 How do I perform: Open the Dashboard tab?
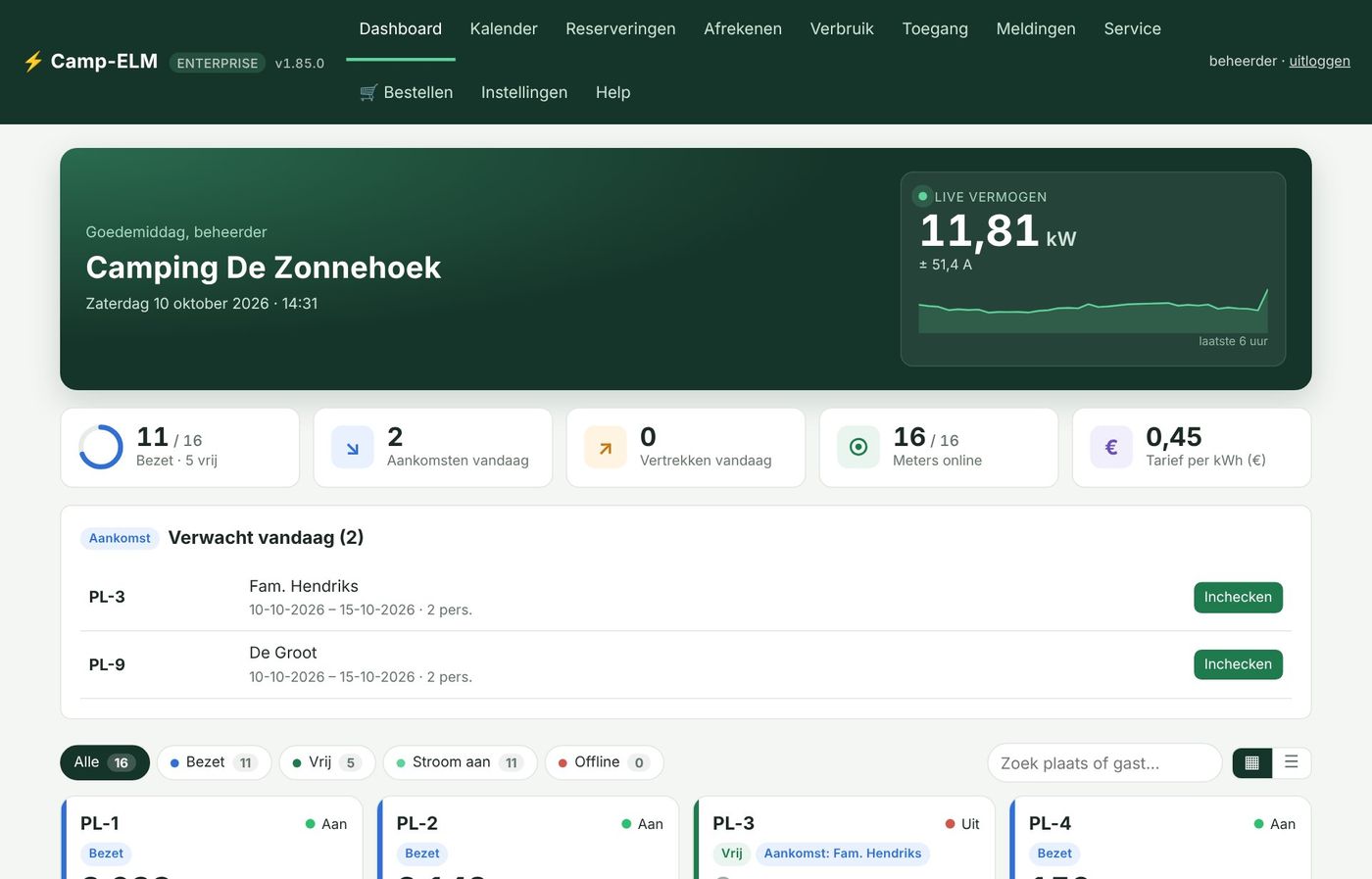[x=401, y=29]
